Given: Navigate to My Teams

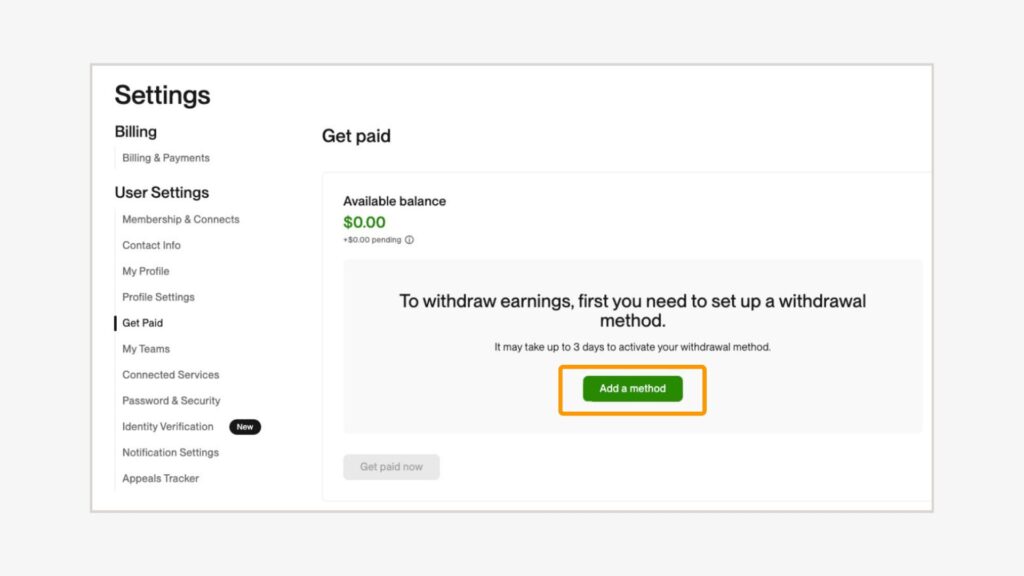Looking at the screenshot, I should click(x=146, y=350).
